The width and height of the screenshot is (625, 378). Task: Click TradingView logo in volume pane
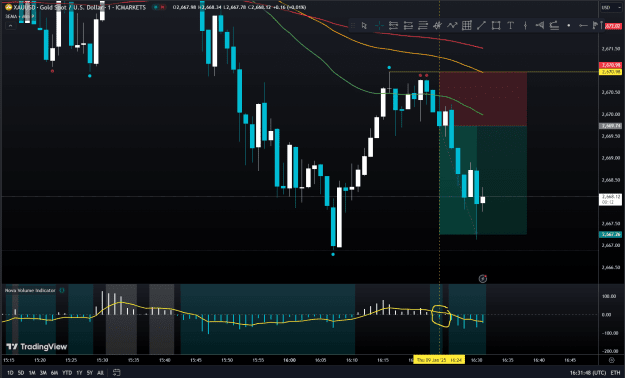point(37,346)
